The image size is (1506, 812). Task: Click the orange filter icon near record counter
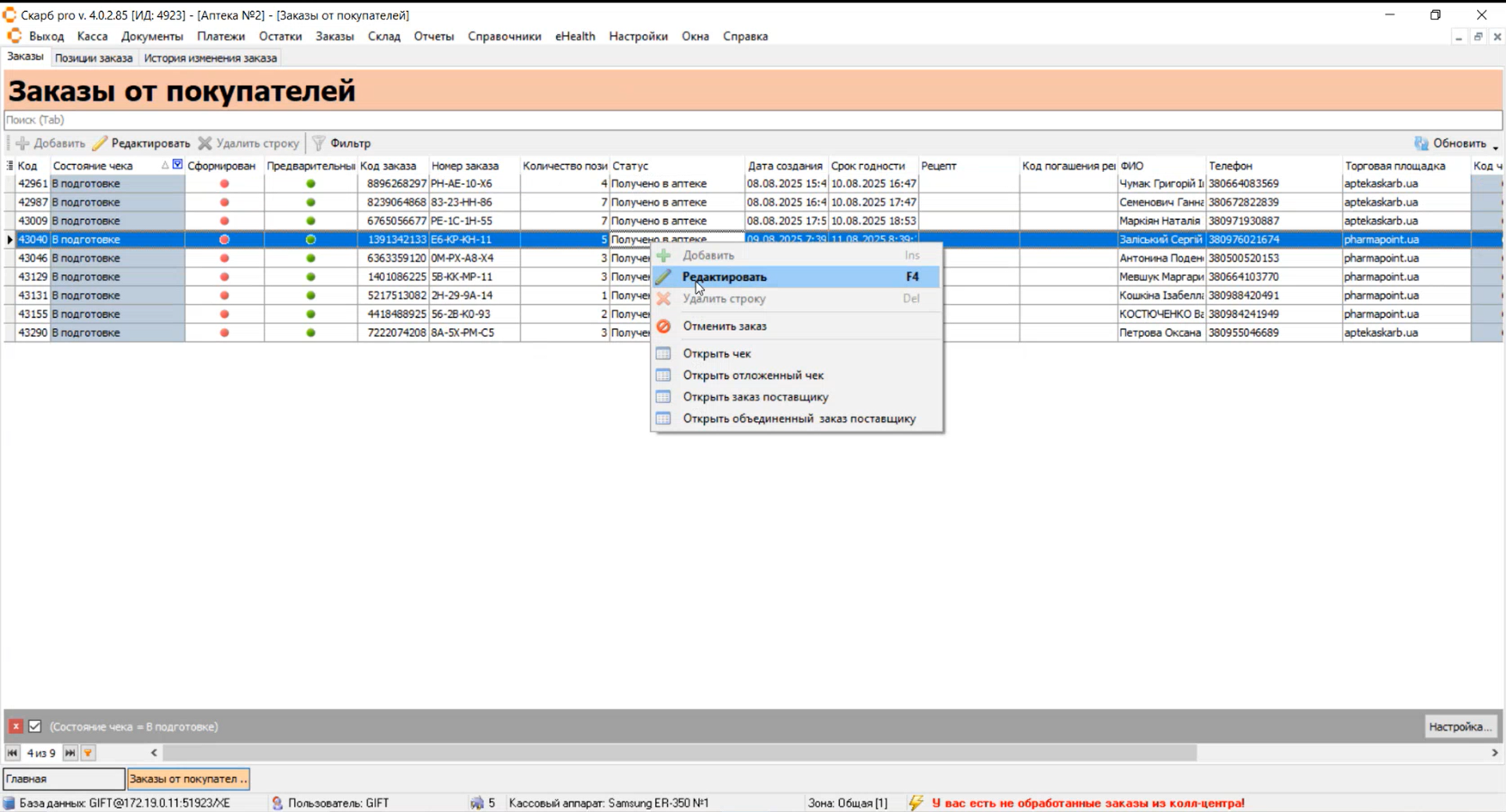(88, 753)
